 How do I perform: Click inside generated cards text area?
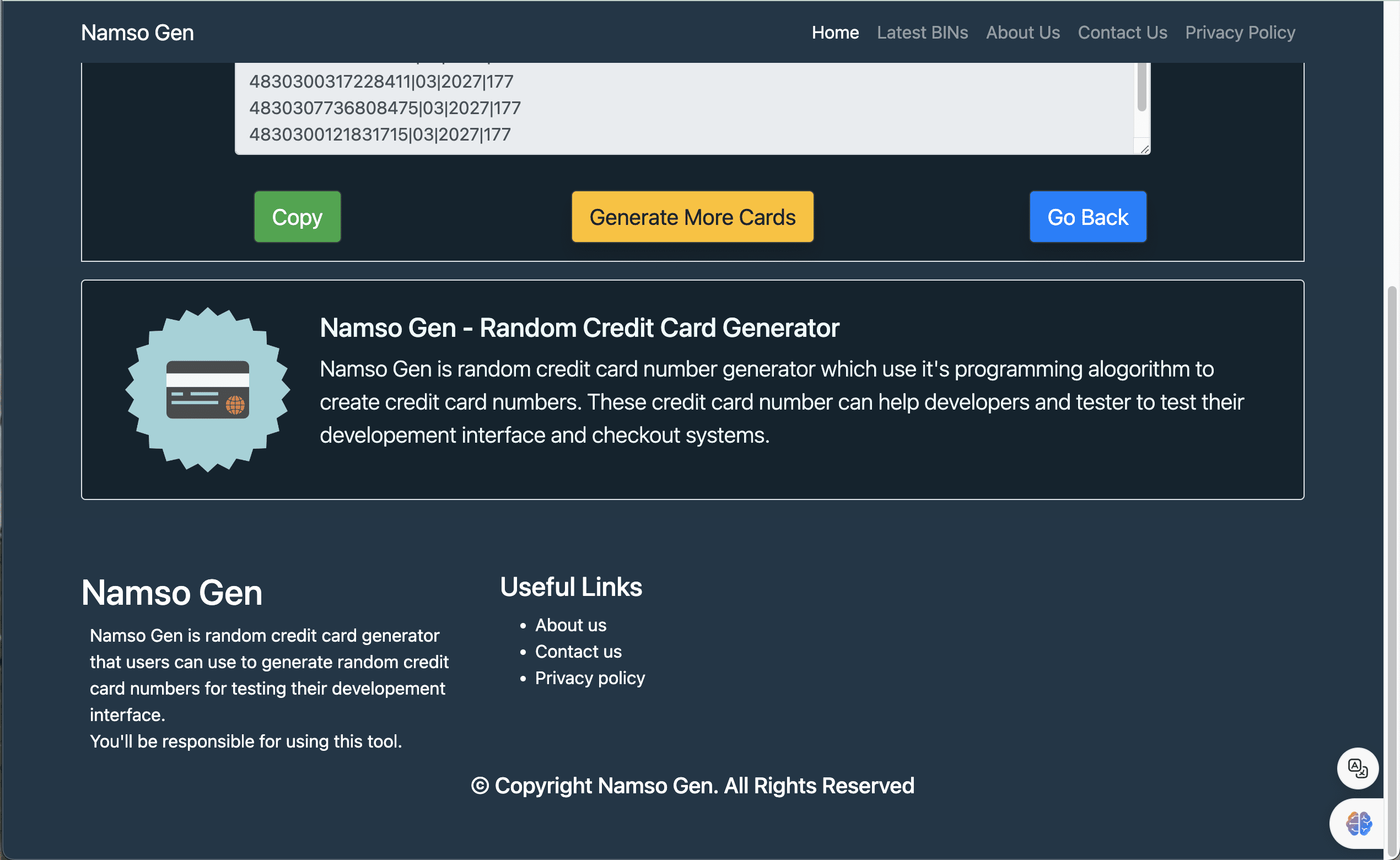click(682, 108)
